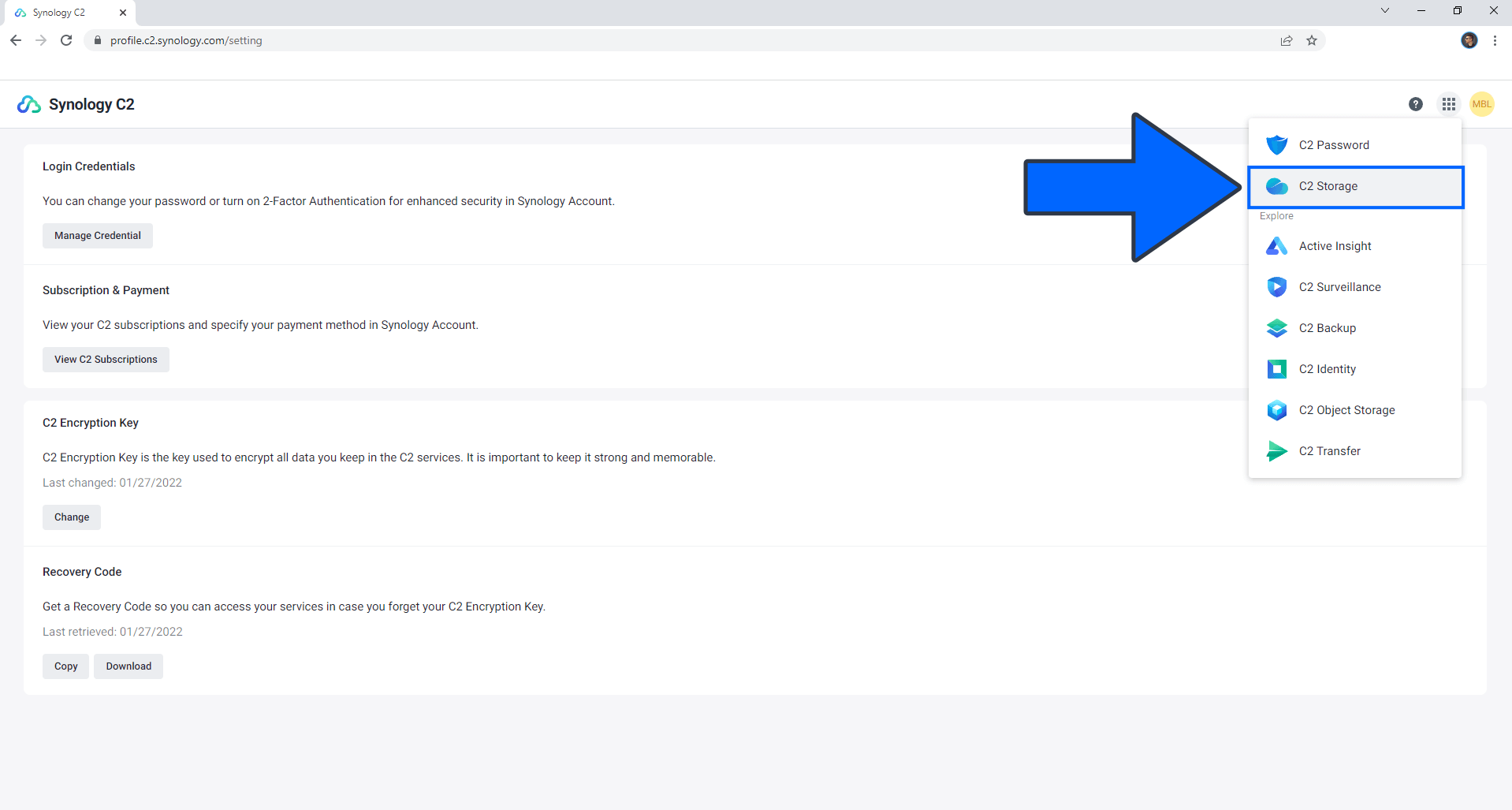Bookmark this page with star icon
Image resolution: width=1512 pixels, height=810 pixels.
pyautogui.click(x=1312, y=40)
